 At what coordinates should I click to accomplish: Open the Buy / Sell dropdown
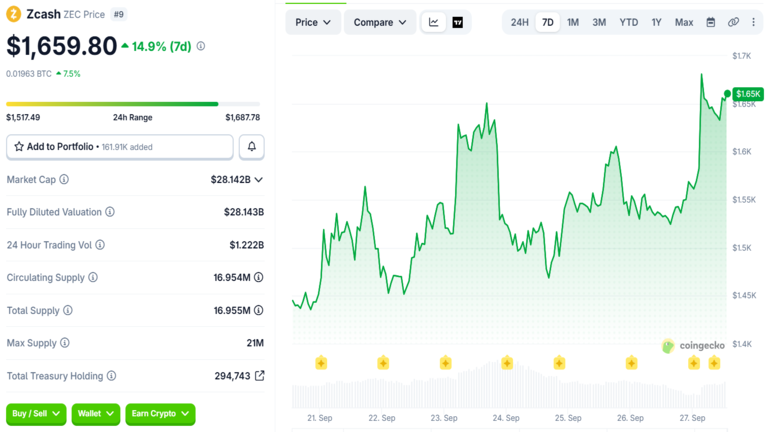point(36,414)
